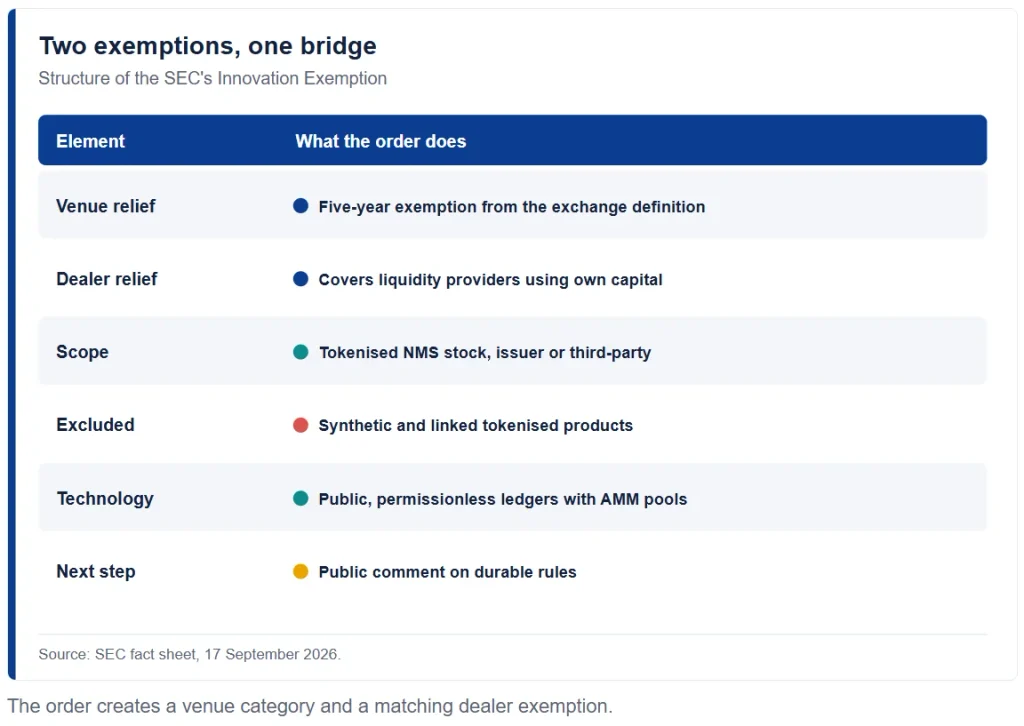Click the Next step row label
Viewport: 1024px width, 726px height.
tap(96, 572)
